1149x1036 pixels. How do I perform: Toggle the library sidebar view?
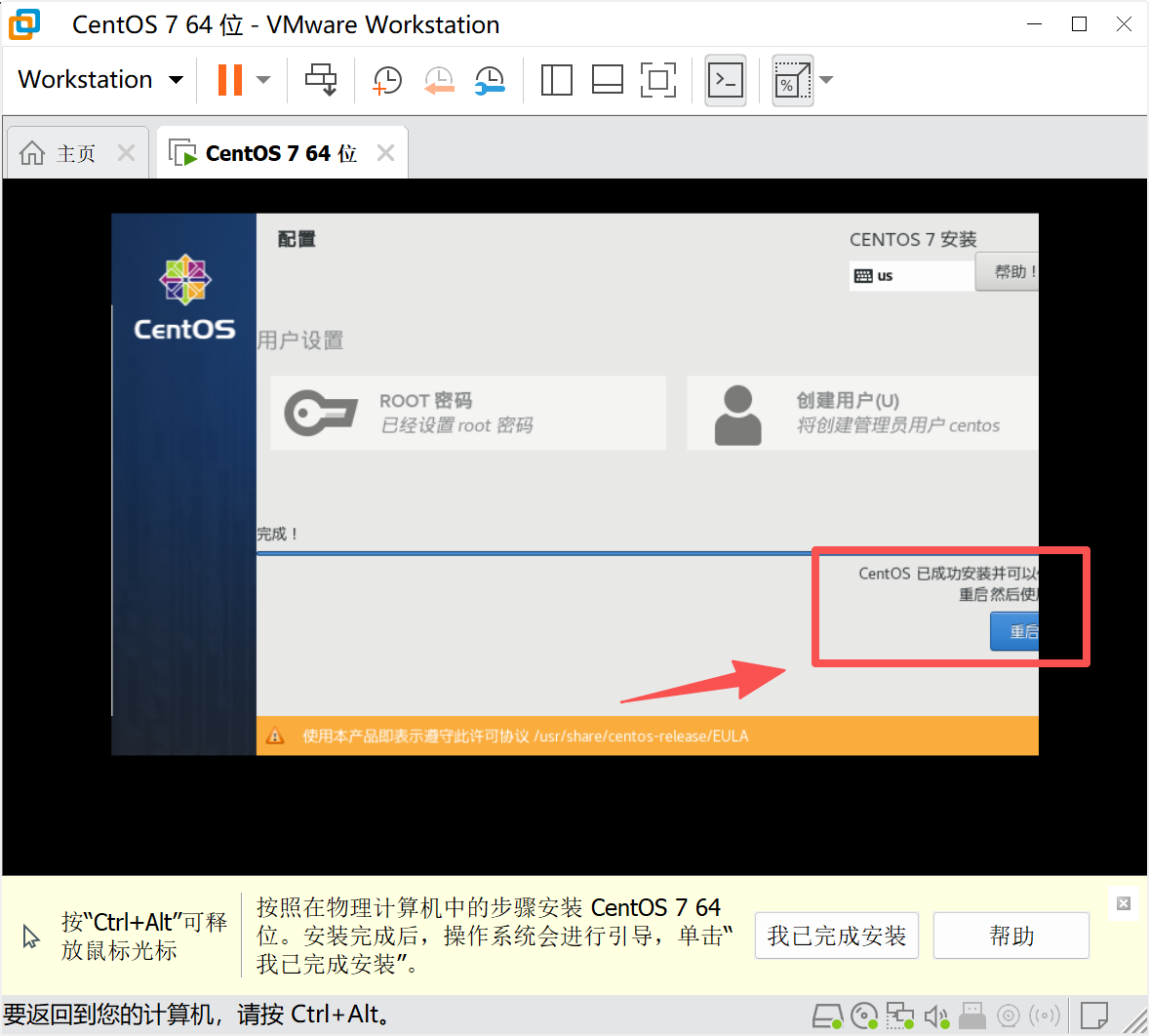click(556, 80)
